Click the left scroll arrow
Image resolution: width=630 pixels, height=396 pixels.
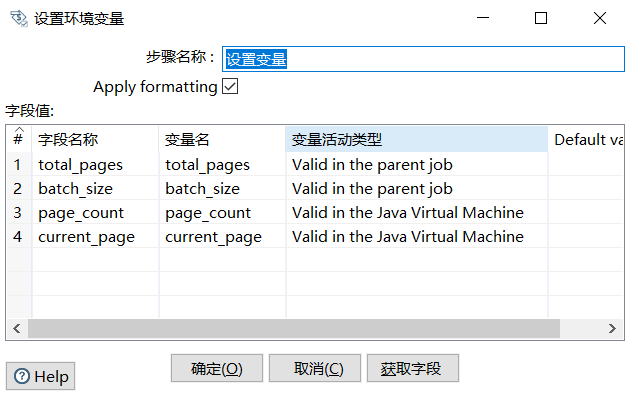16,329
